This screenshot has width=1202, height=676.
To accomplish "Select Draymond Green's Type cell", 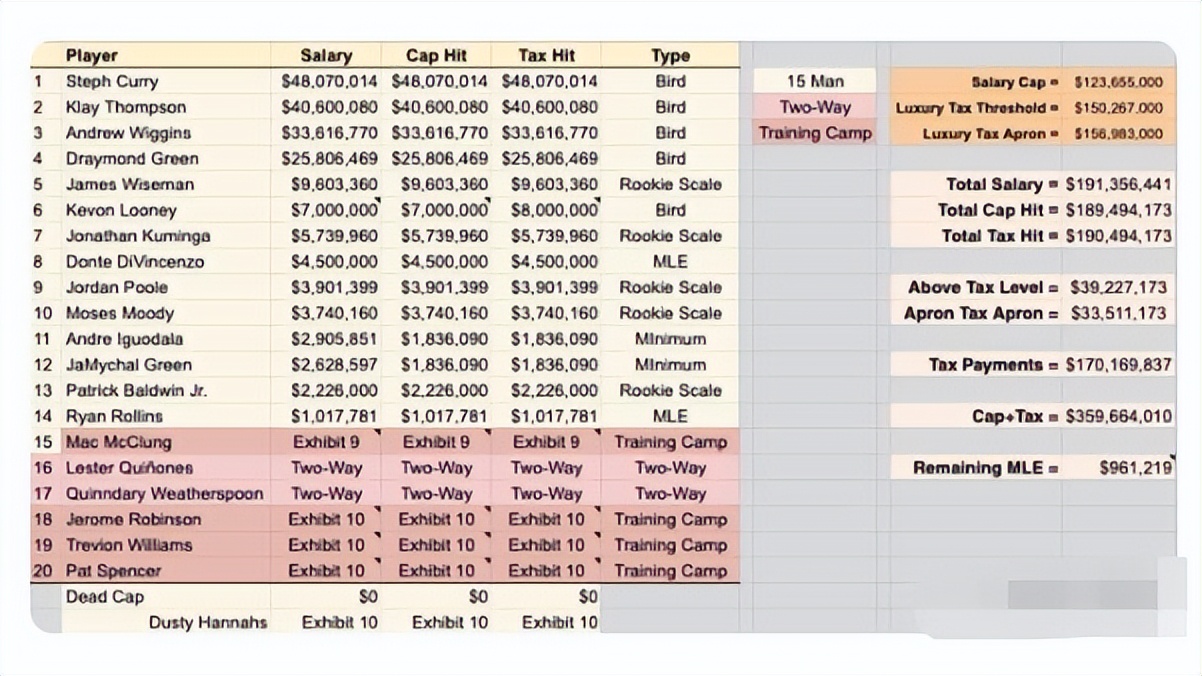I will point(670,158).
